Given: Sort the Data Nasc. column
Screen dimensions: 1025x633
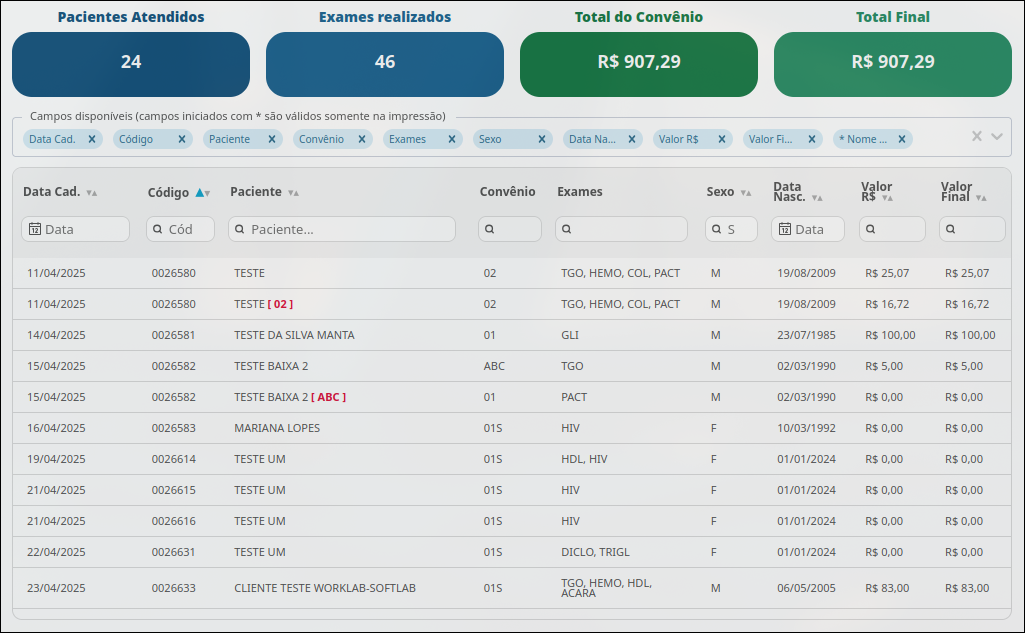Looking at the screenshot, I should click(x=817, y=197).
